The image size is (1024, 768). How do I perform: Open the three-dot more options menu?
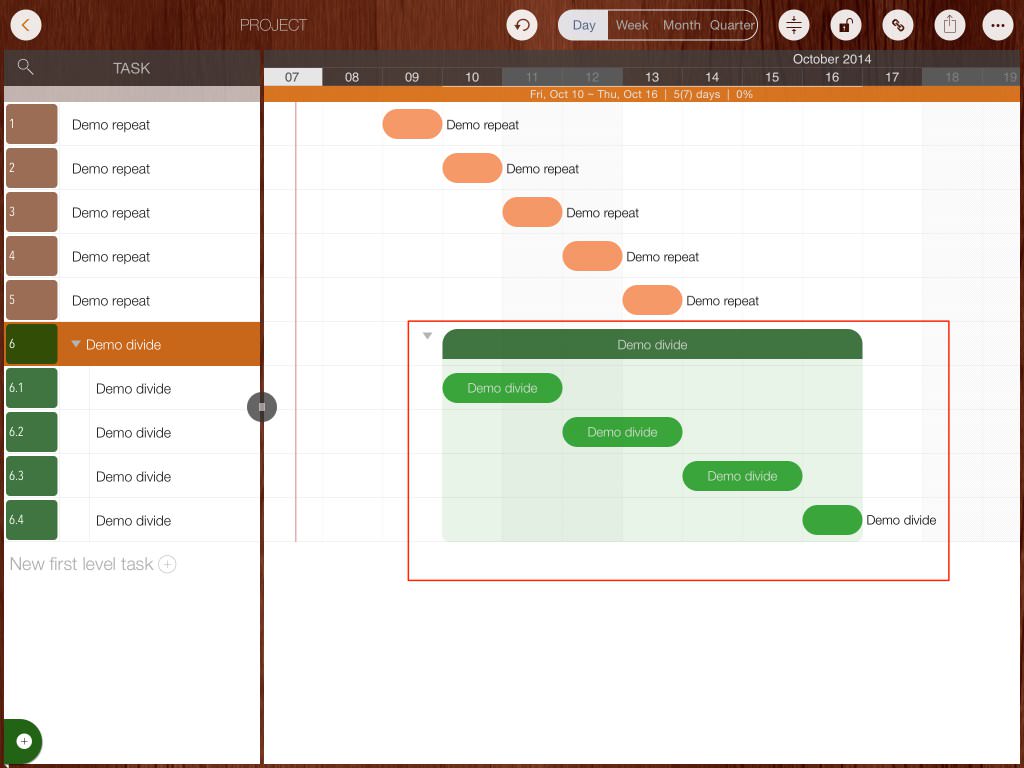[998, 25]
